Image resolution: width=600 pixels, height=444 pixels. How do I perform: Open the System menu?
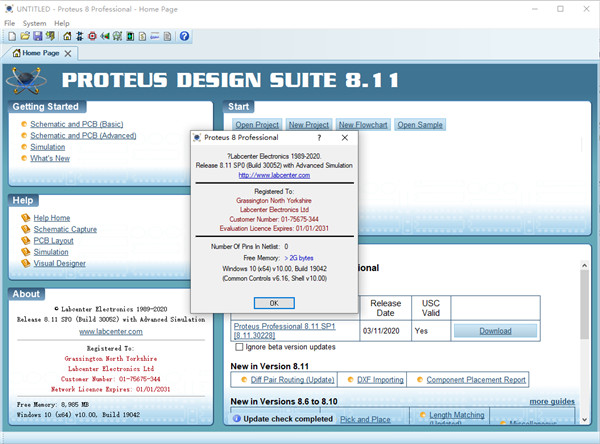[34, 23]
